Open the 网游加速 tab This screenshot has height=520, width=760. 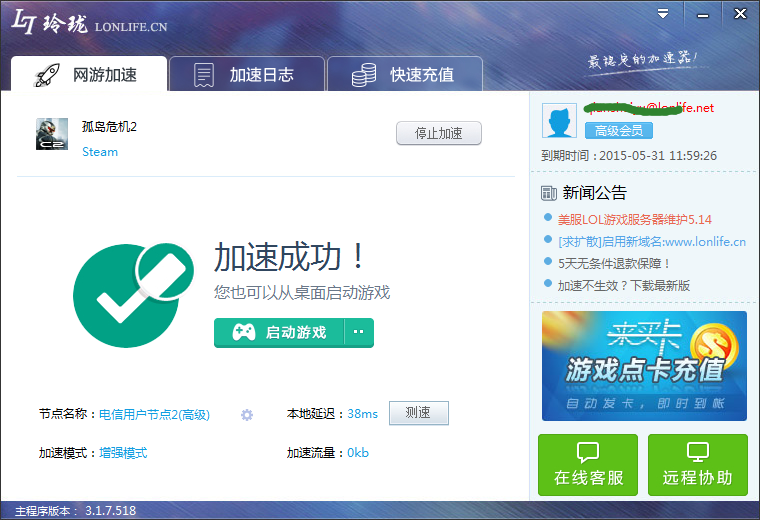(89, 74)
